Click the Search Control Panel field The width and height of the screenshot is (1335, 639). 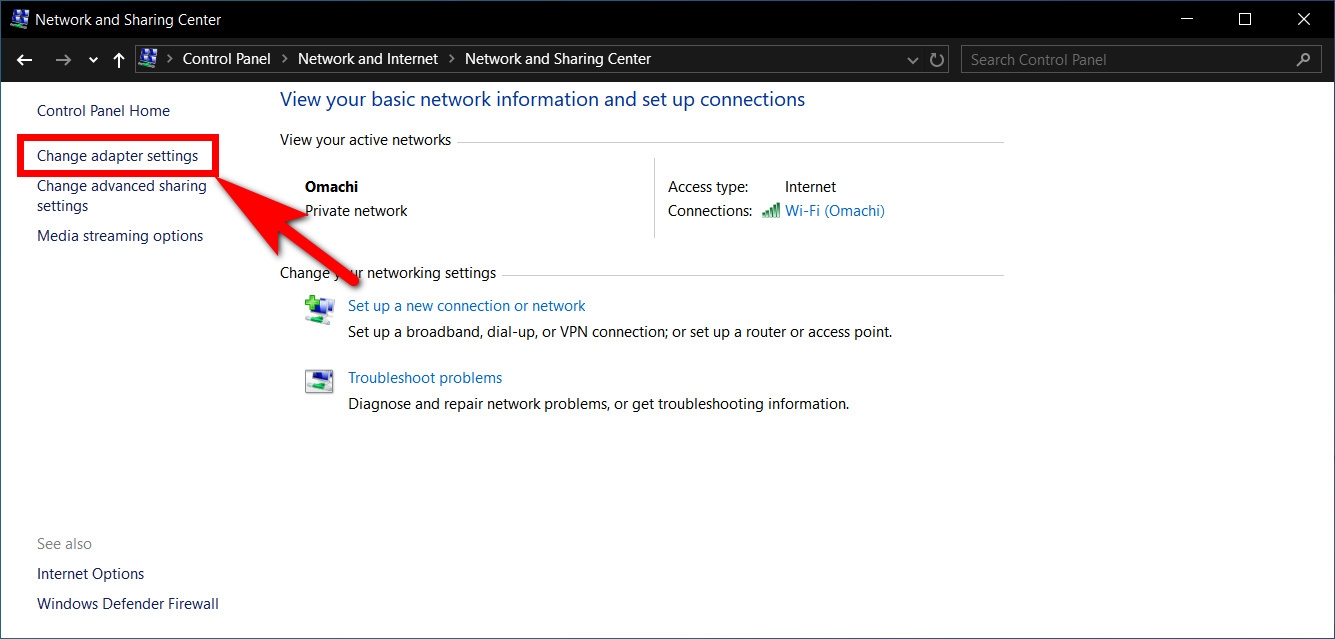pyautogui.click(x=1139, y=59)
